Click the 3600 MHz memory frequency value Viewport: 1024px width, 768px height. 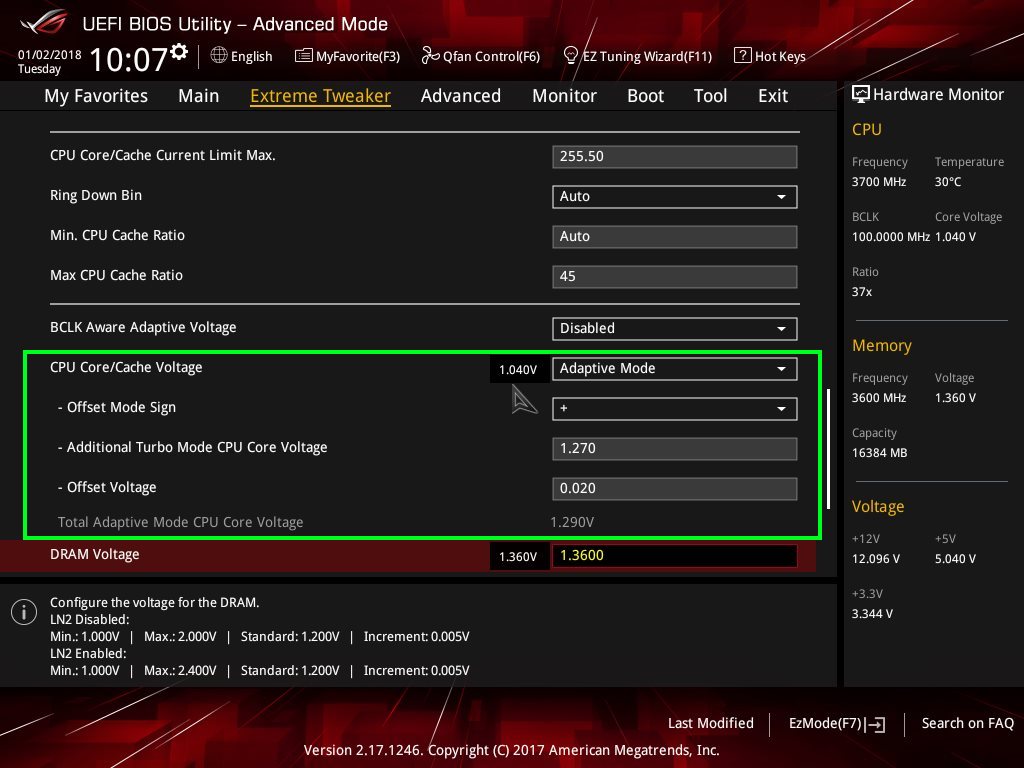pos(879,398)
